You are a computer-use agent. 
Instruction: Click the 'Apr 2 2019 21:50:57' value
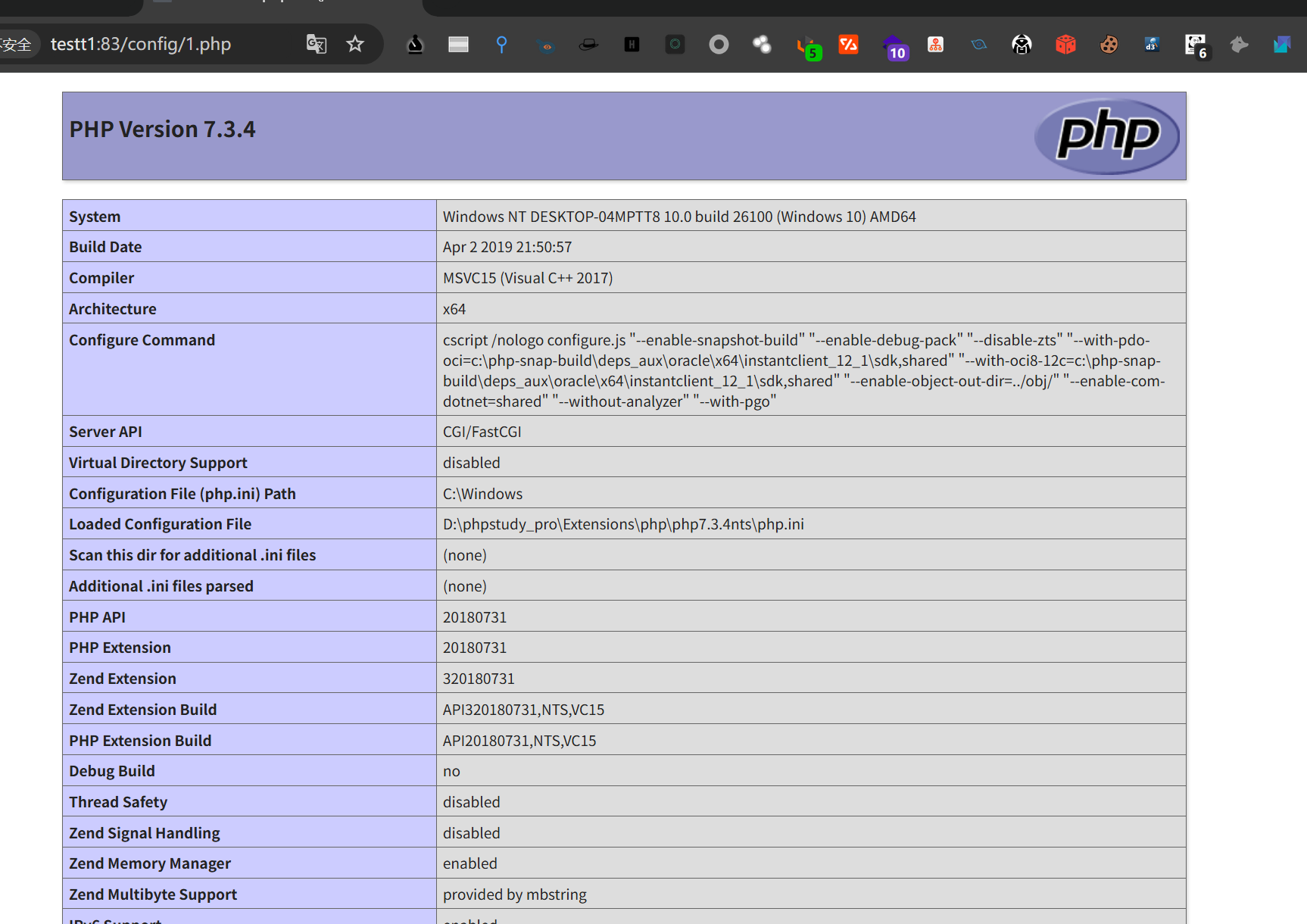[x=507, y=247]
